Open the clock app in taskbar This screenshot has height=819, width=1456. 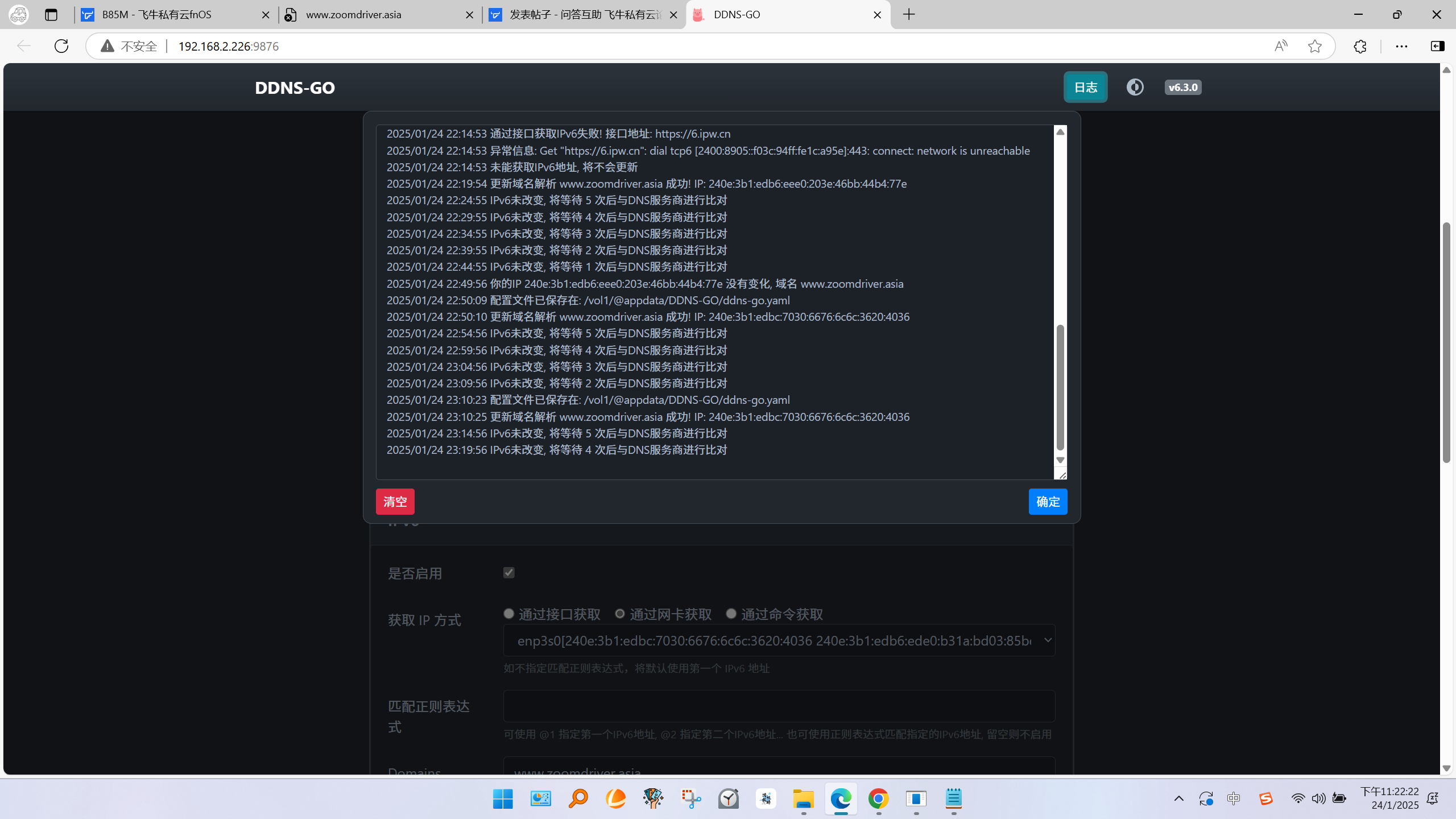click(729, 799)
